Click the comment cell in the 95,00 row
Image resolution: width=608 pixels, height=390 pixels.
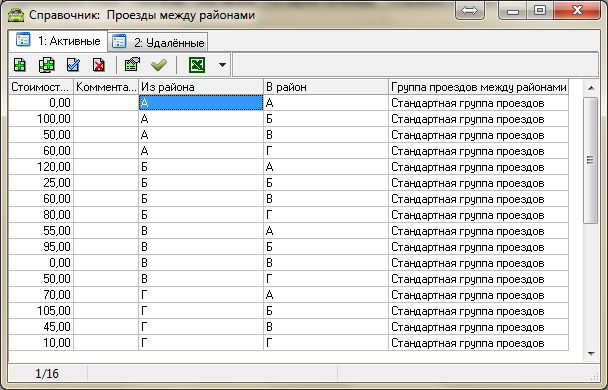pyautogui.click(x=106, y=247)
